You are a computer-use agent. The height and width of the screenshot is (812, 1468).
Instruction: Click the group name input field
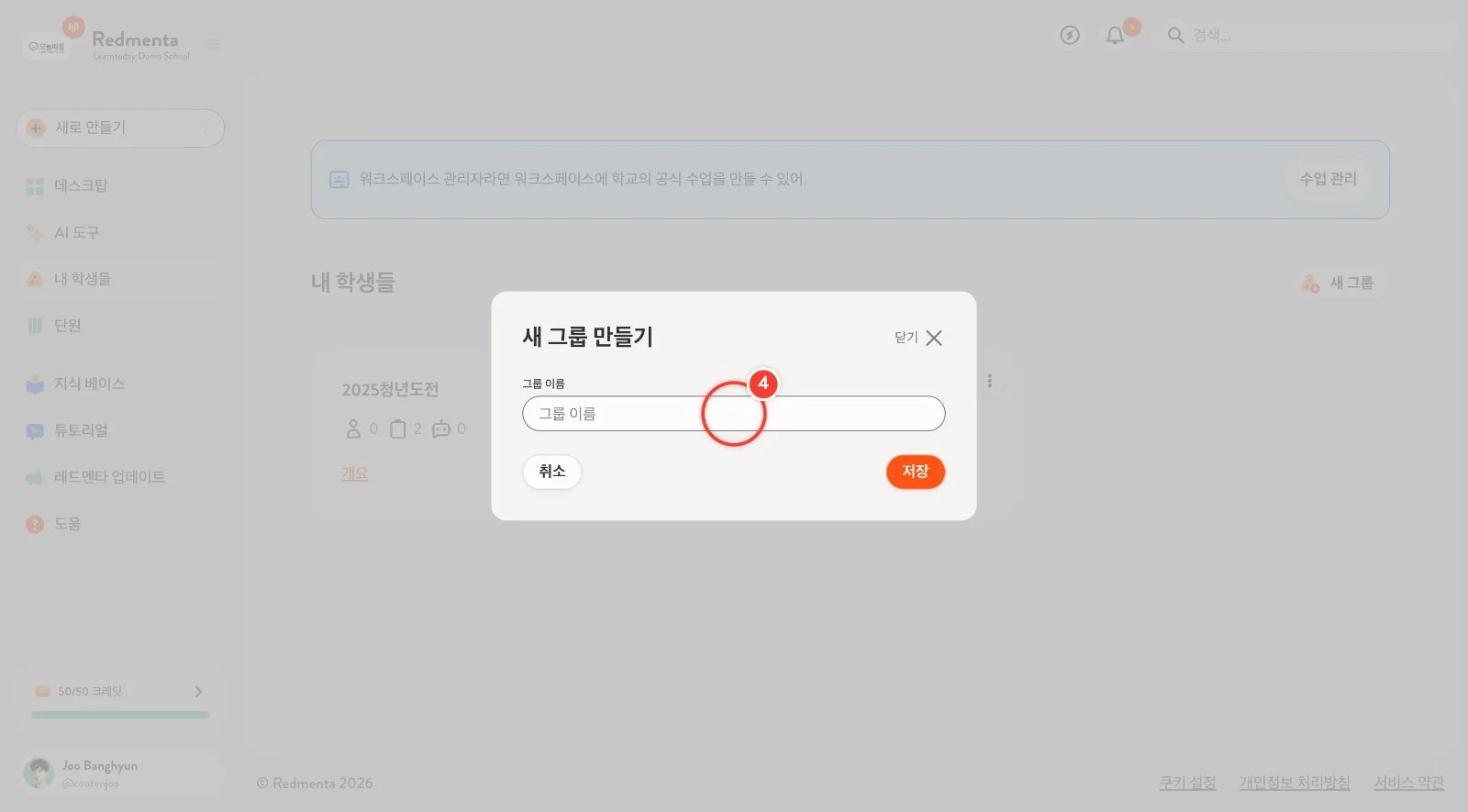click(733, 414)
